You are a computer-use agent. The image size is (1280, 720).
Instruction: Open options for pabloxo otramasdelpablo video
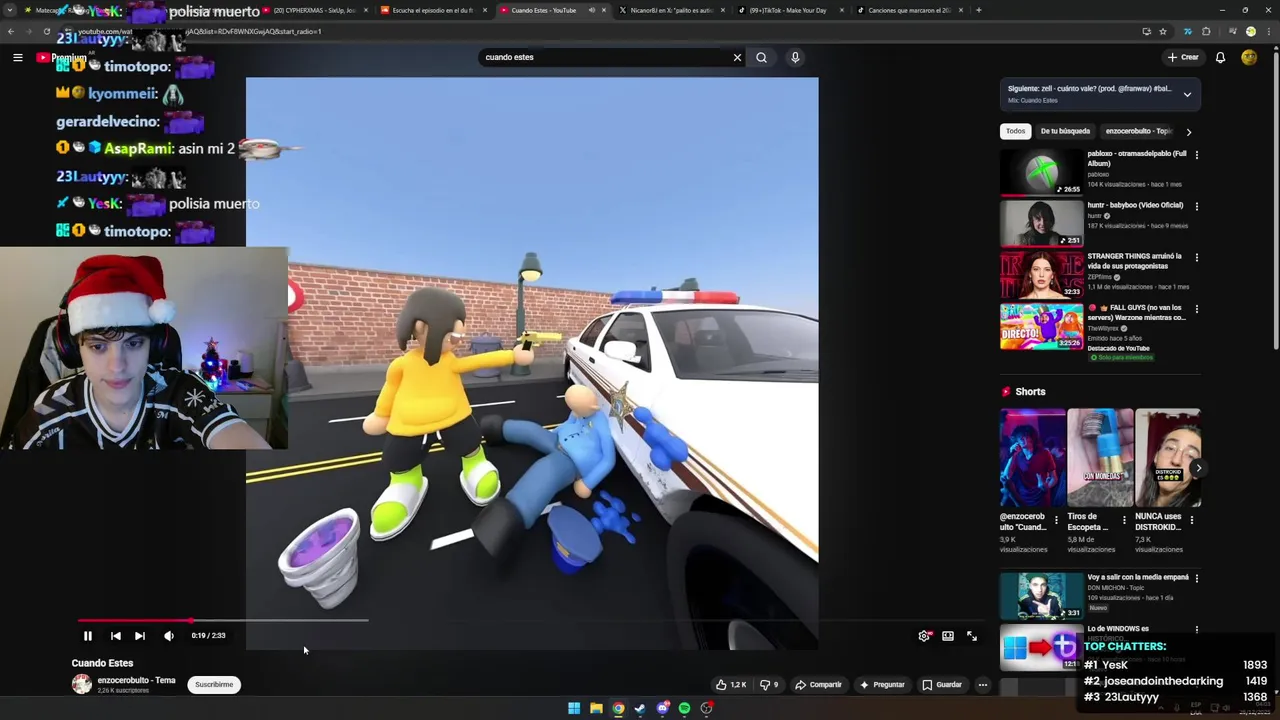(x=1196, y=155)
